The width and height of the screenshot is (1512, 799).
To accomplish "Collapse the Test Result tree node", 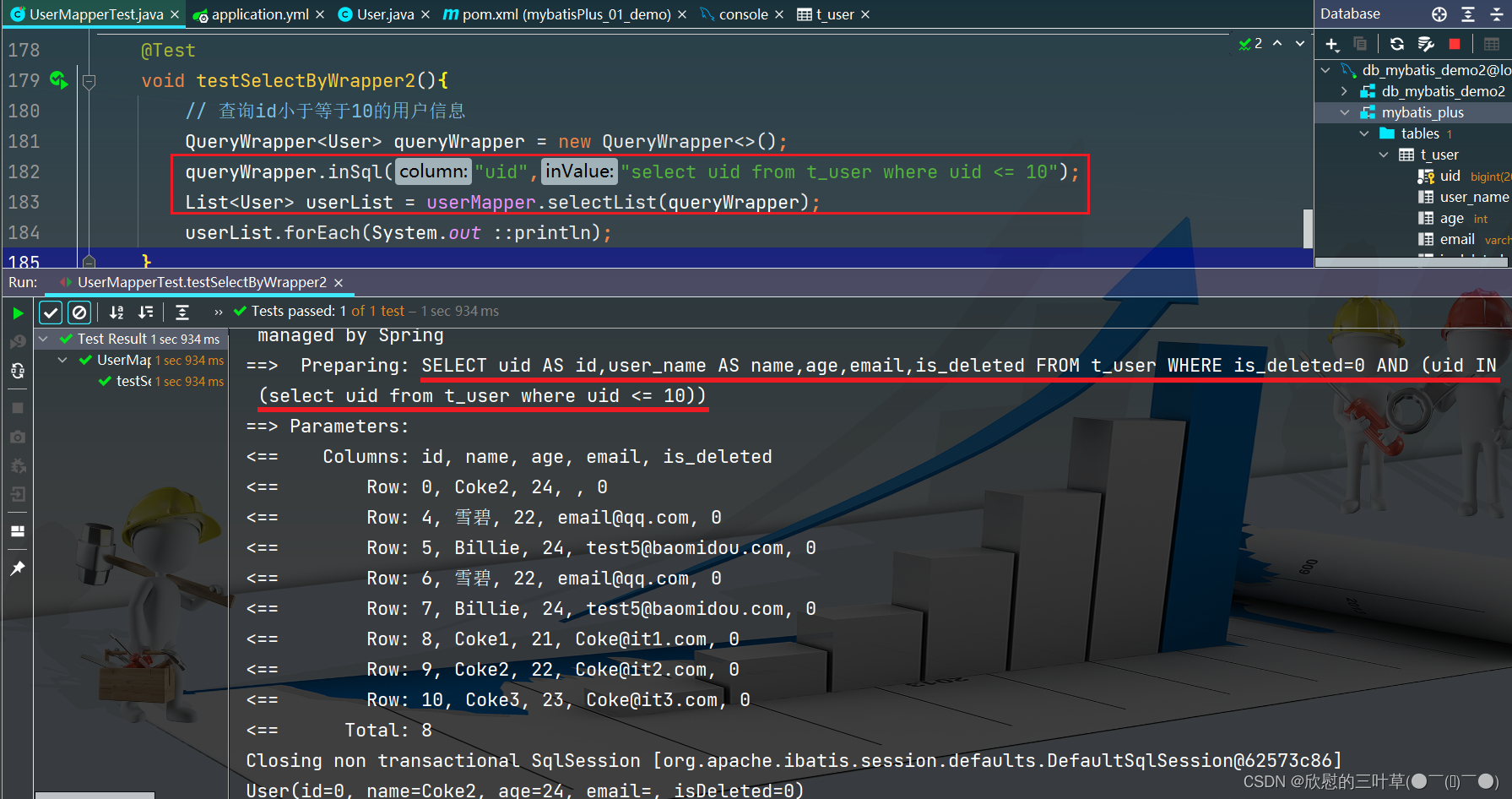I will pyautogui.click(x=43, y=339).
